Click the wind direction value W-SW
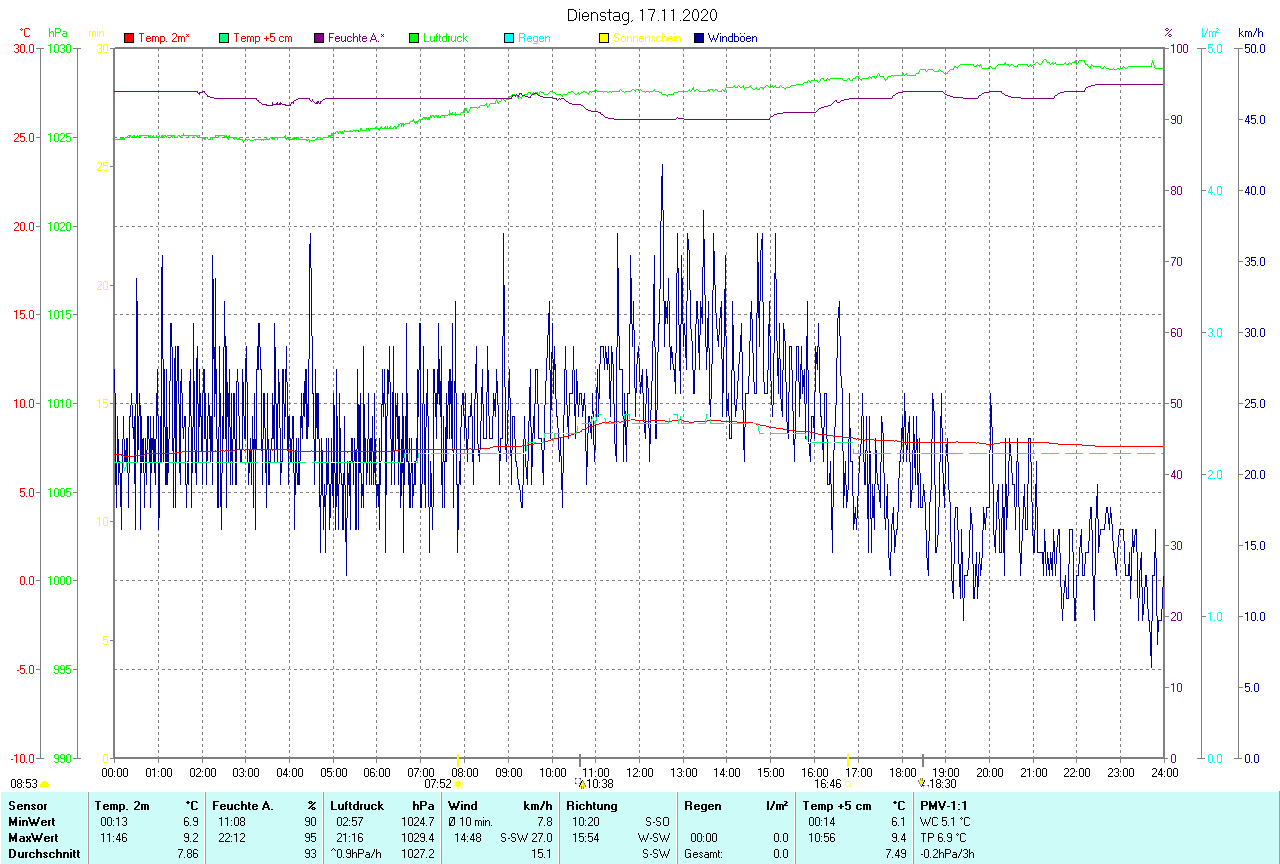Screen dimensions: 1280x864 (x=654, y=838)
